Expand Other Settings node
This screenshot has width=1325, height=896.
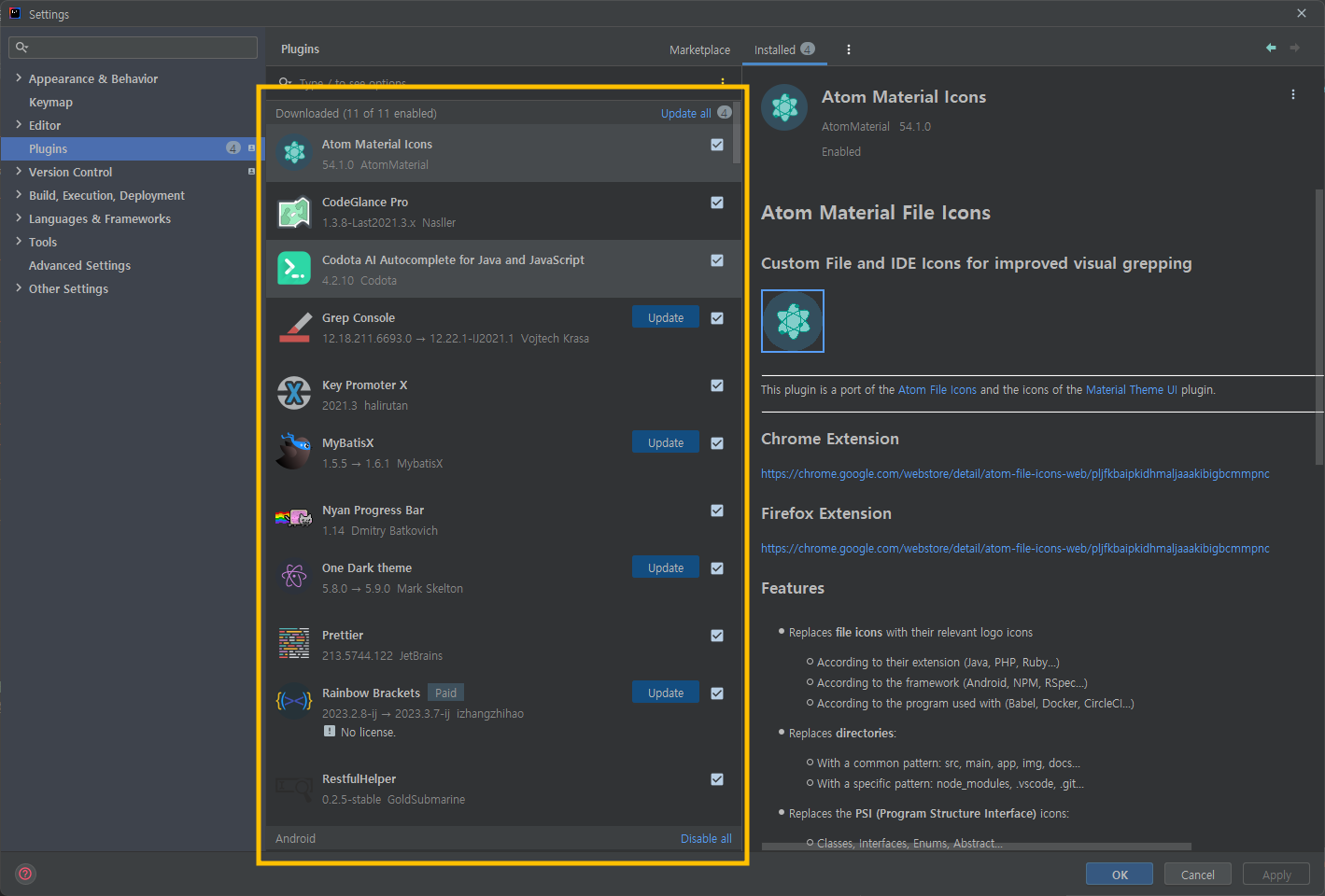[x=19, y=288]
